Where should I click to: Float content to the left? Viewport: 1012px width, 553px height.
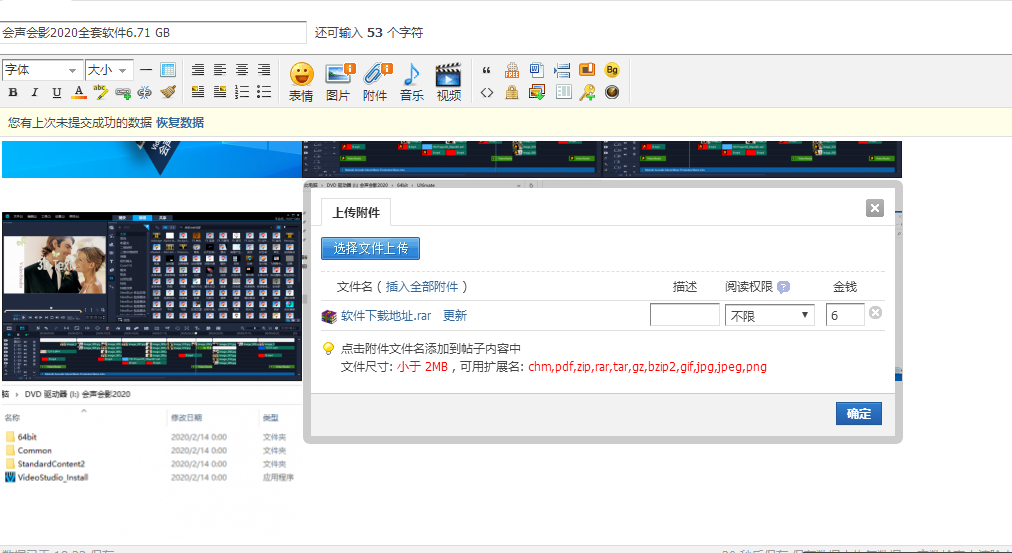(x=198, y=92)
